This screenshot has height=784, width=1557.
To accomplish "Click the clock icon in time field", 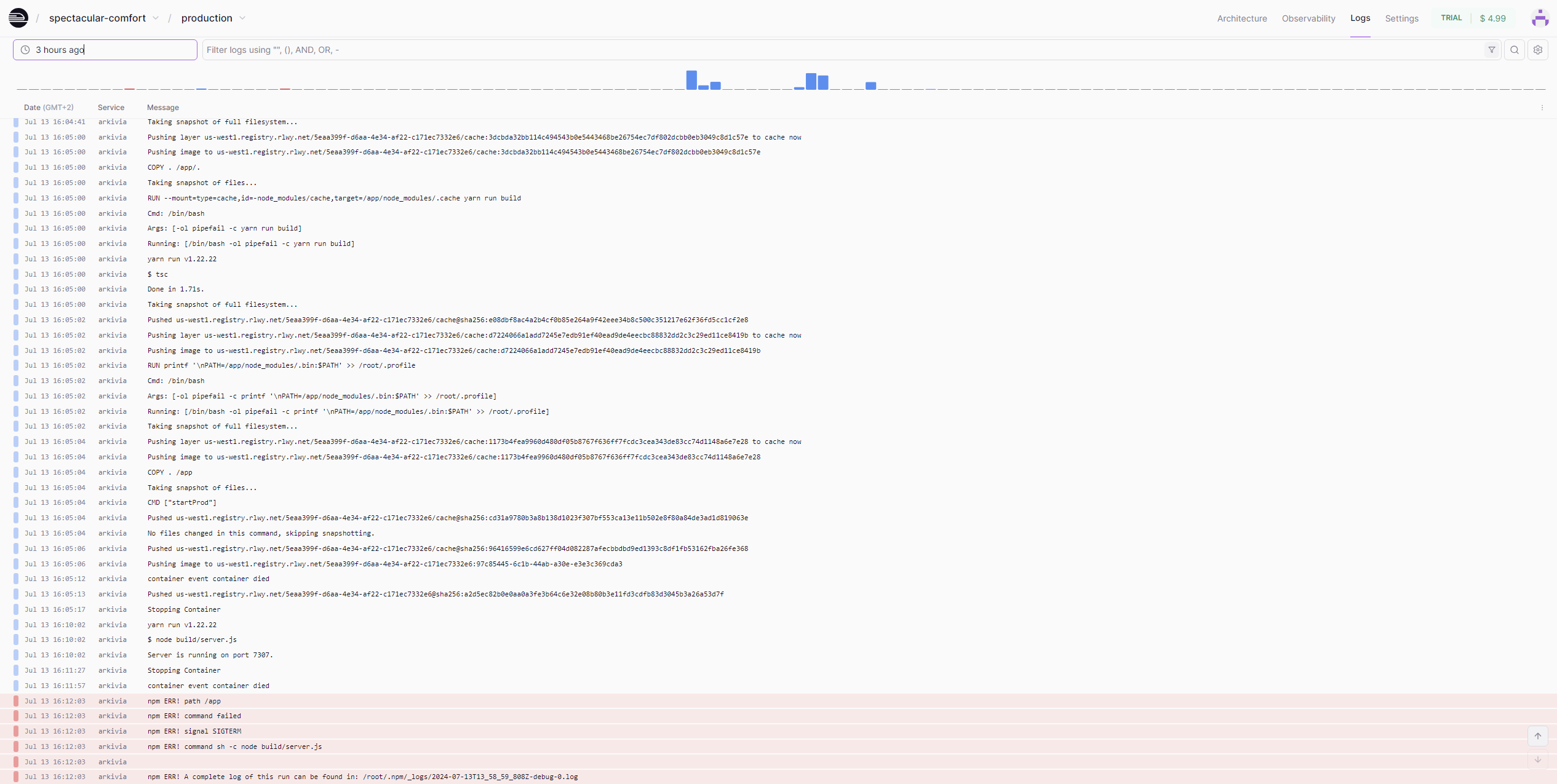I will [25, 50].
